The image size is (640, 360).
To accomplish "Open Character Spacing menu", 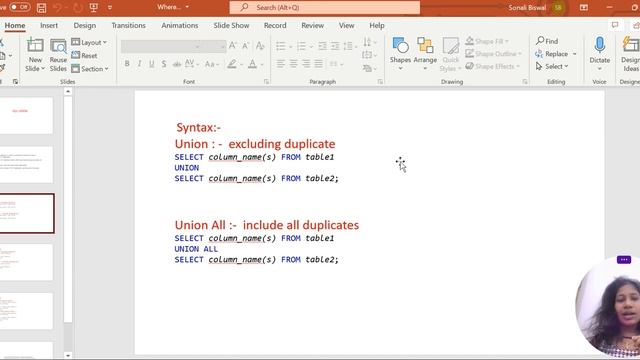I will pyautogui.click(x=191, y=64).
